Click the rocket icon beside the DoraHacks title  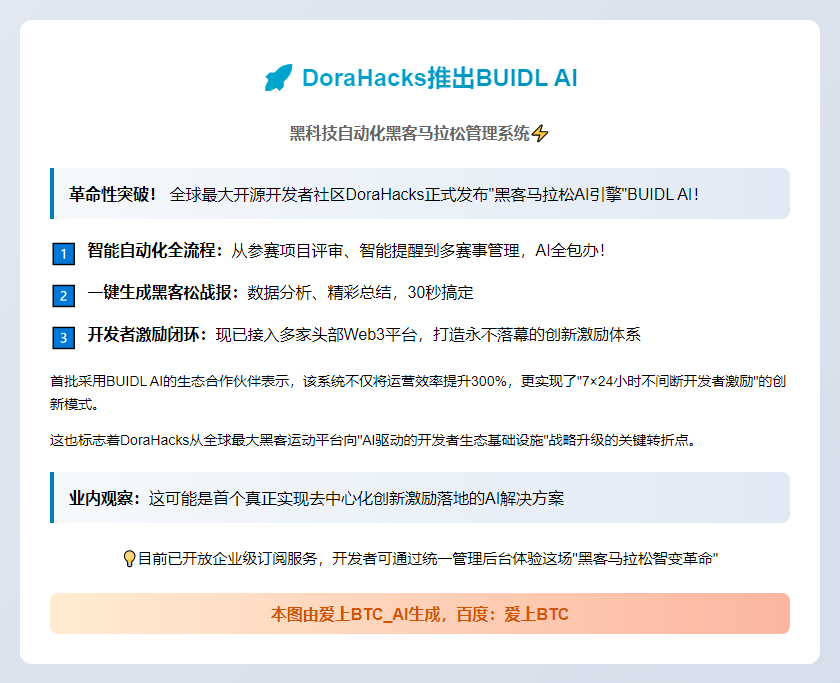pyautogui.click(x=279, y=78)
